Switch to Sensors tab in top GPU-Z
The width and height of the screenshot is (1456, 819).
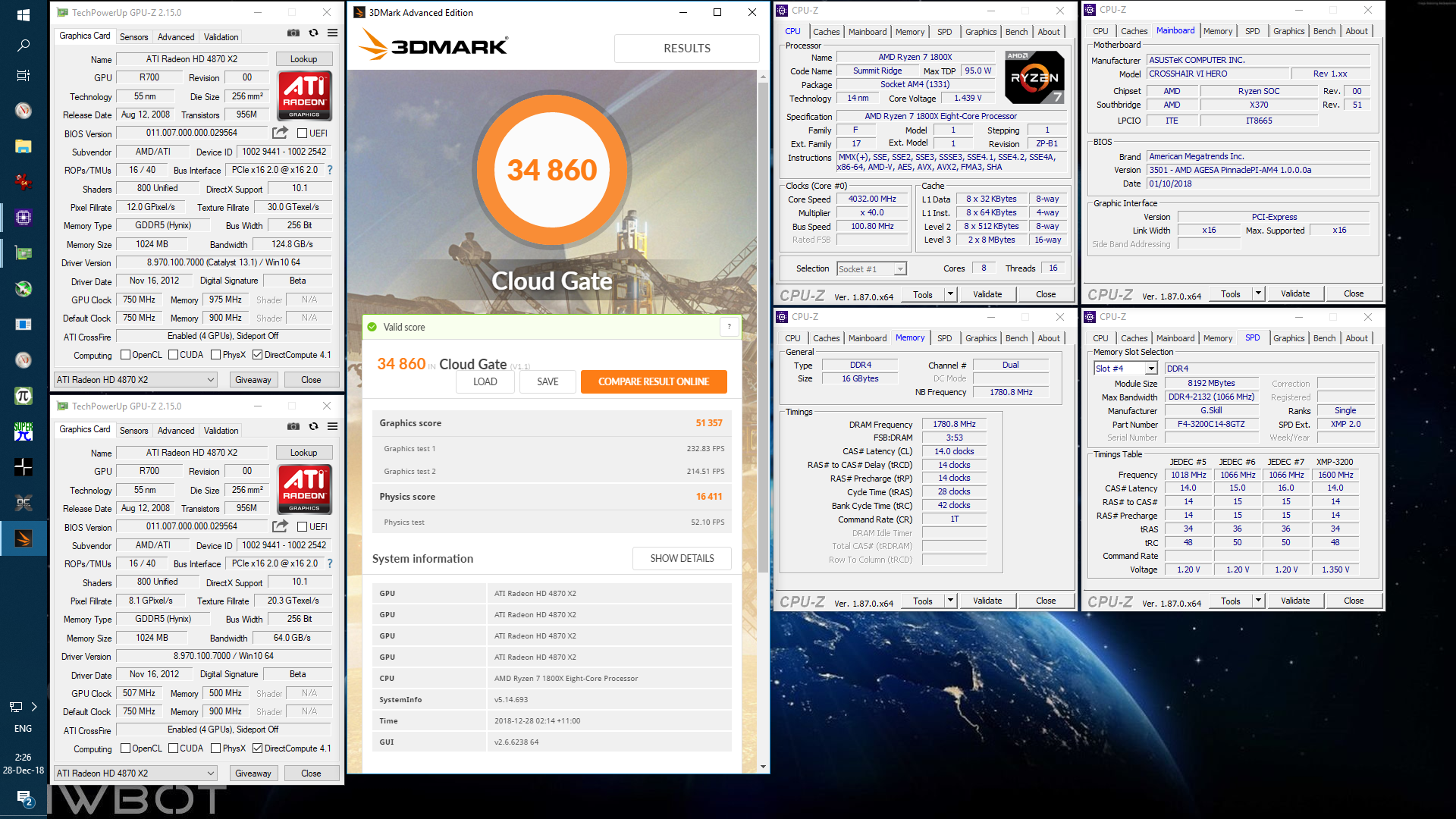coord(134,37)
